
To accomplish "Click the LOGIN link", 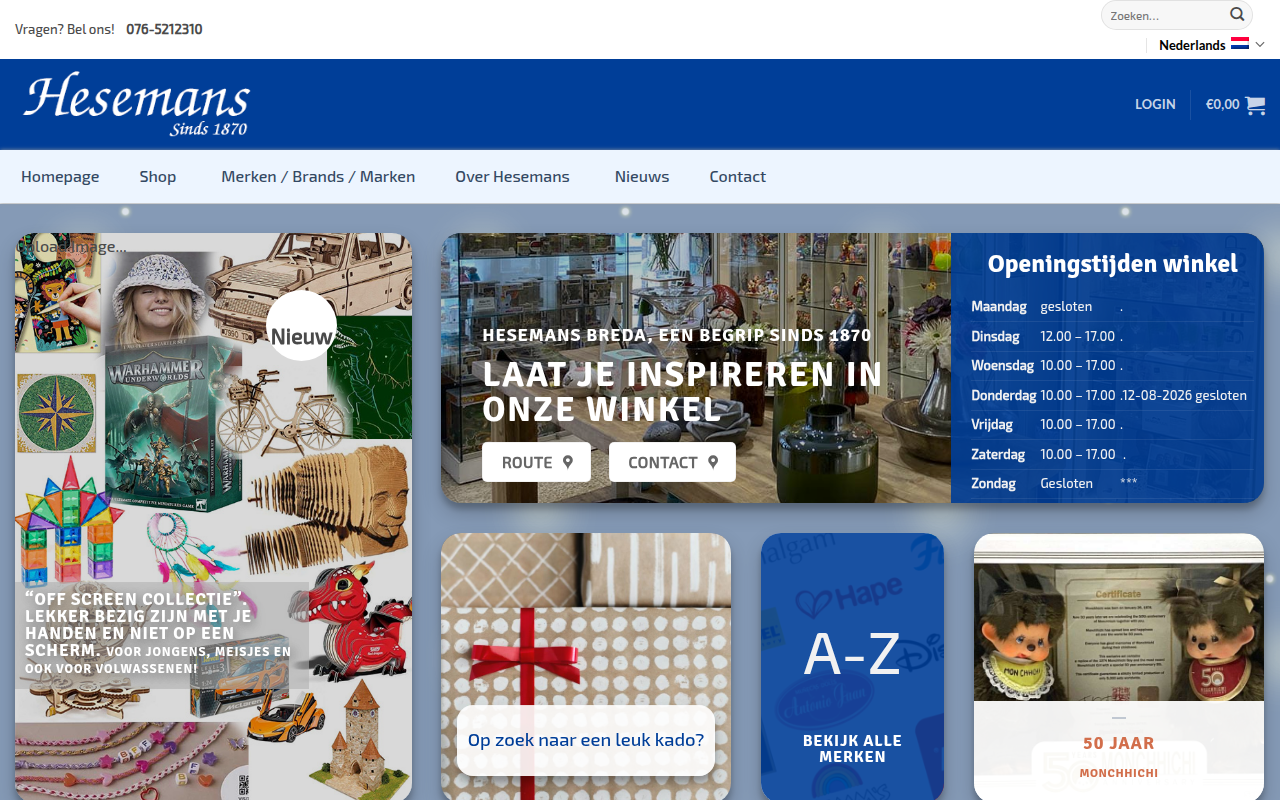I will point(1155,104).
